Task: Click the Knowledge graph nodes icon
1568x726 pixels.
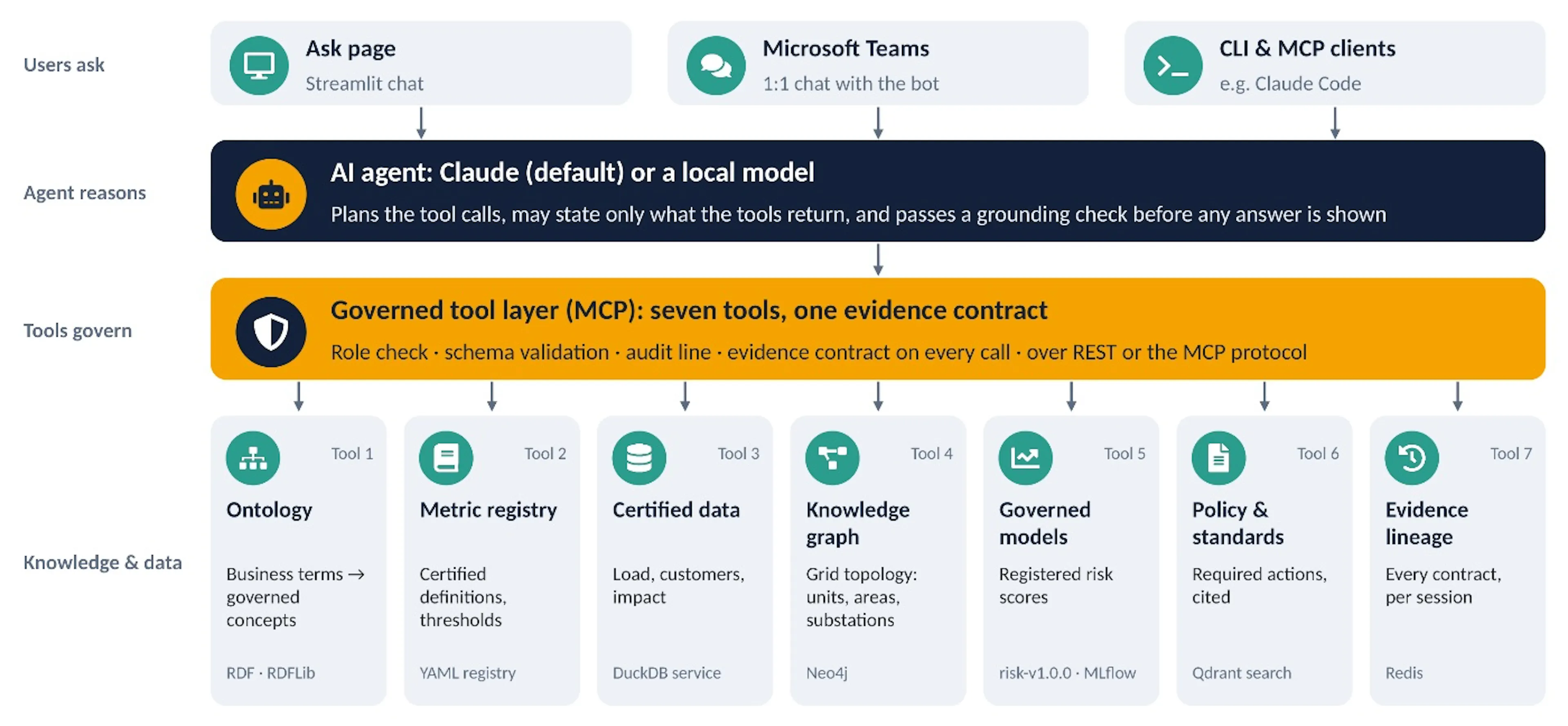Action: [832, 458]
